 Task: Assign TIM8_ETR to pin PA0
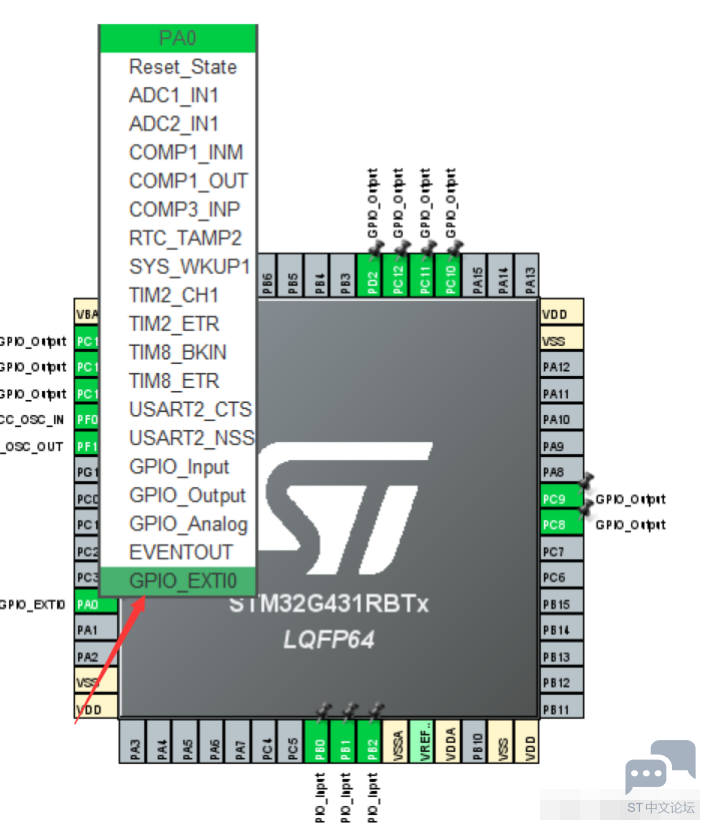tap(178, 381)
